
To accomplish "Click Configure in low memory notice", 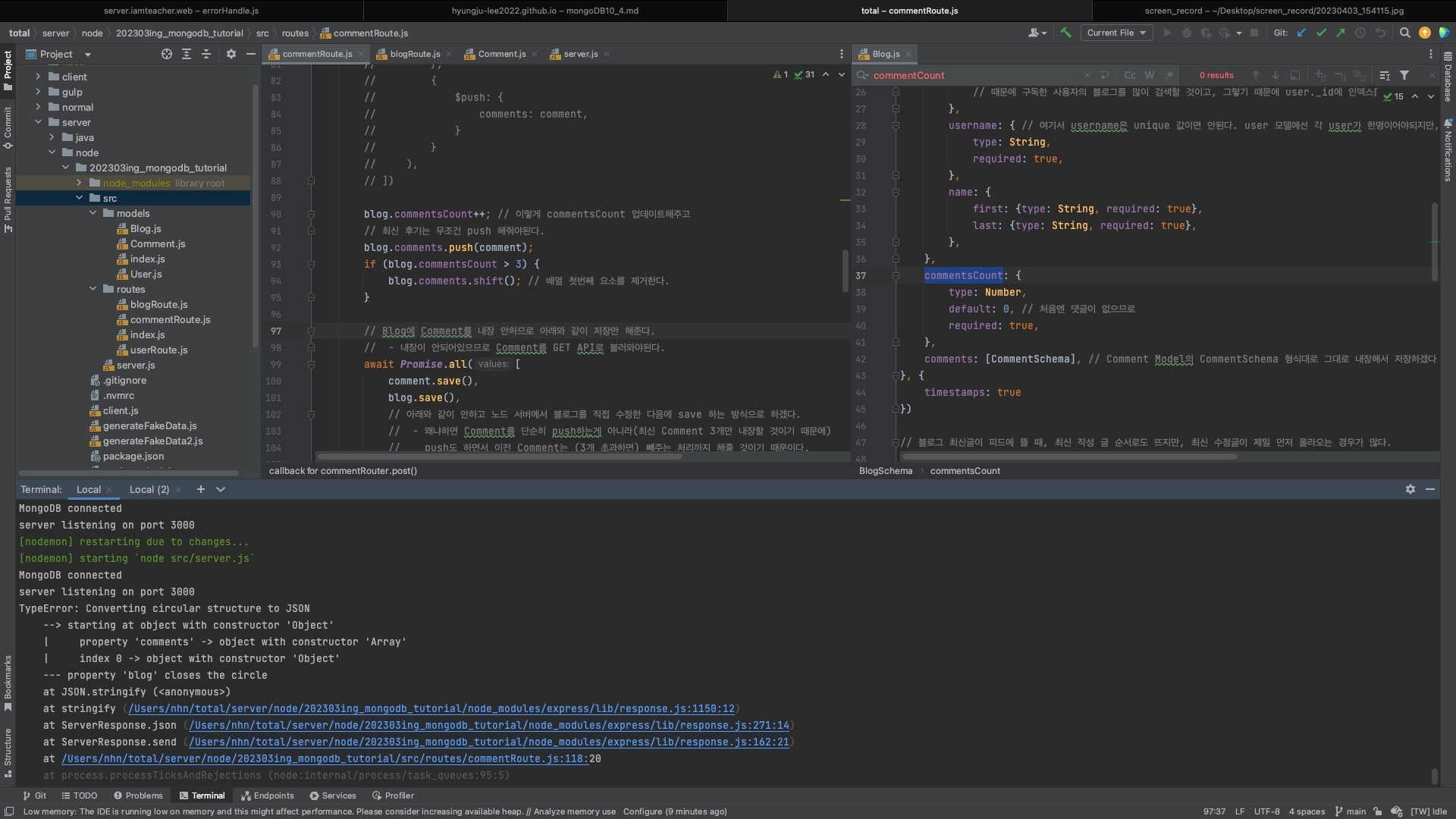I will pos(642,811).
